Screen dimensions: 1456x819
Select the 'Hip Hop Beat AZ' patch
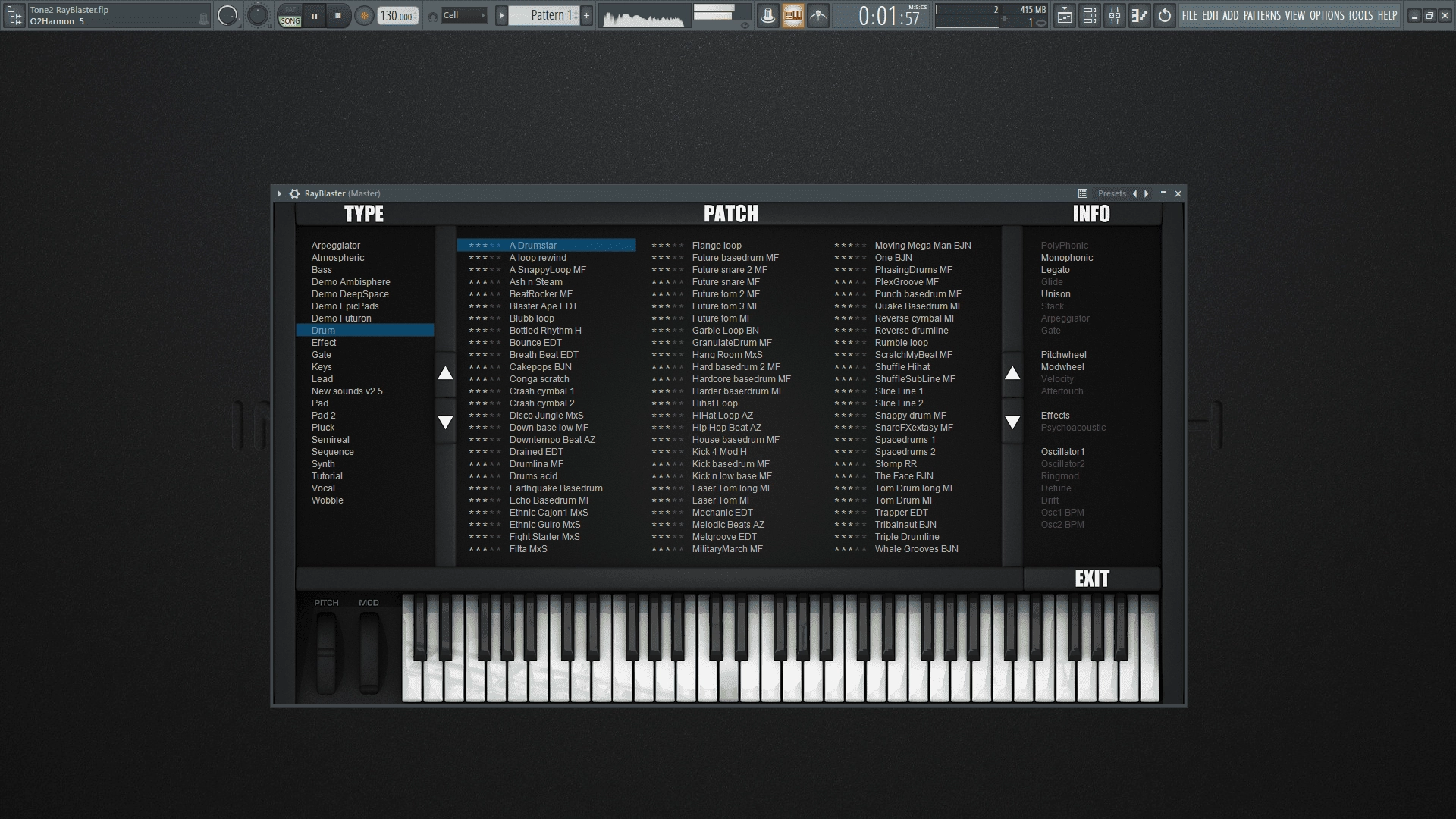pos(726,428)
